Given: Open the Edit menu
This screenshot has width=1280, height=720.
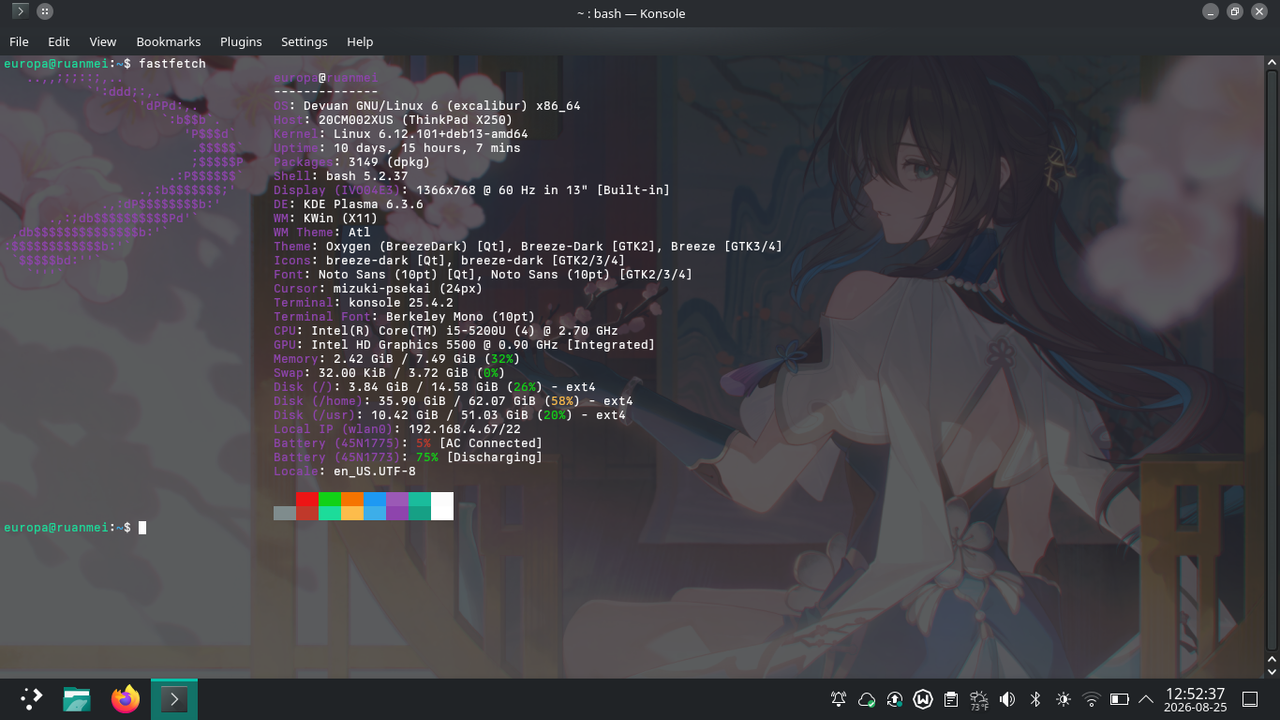Looking at the screenshot, I should click(x=59, y=42).
